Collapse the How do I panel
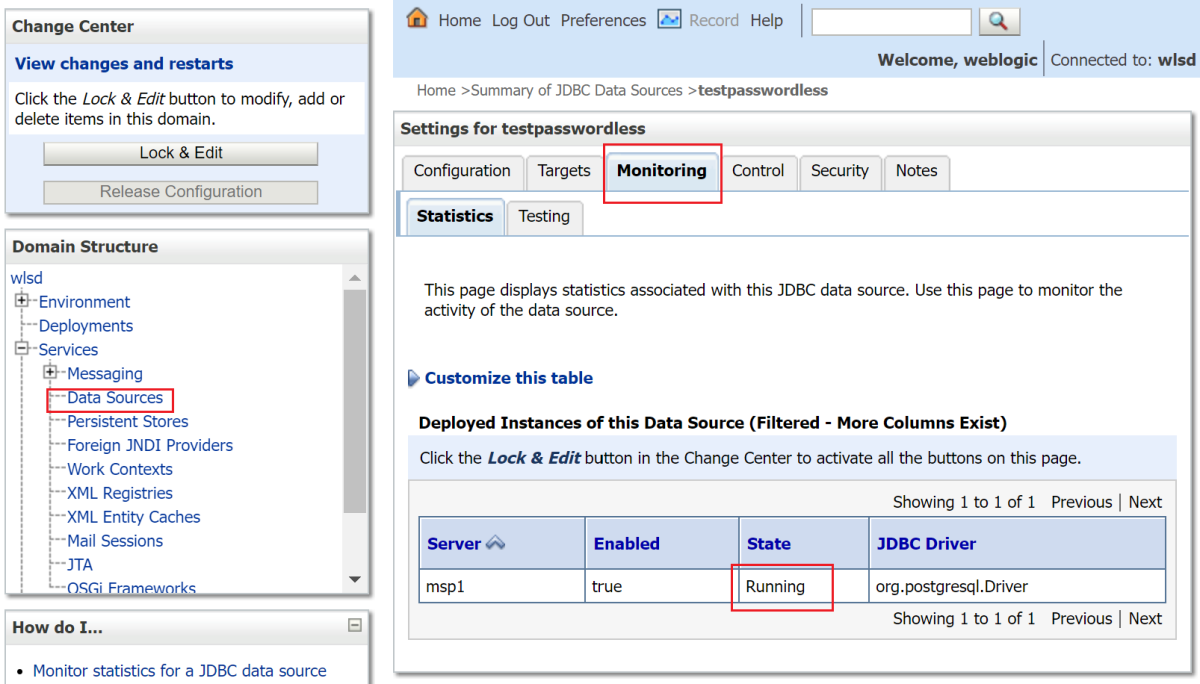 [x=354, y=626]
